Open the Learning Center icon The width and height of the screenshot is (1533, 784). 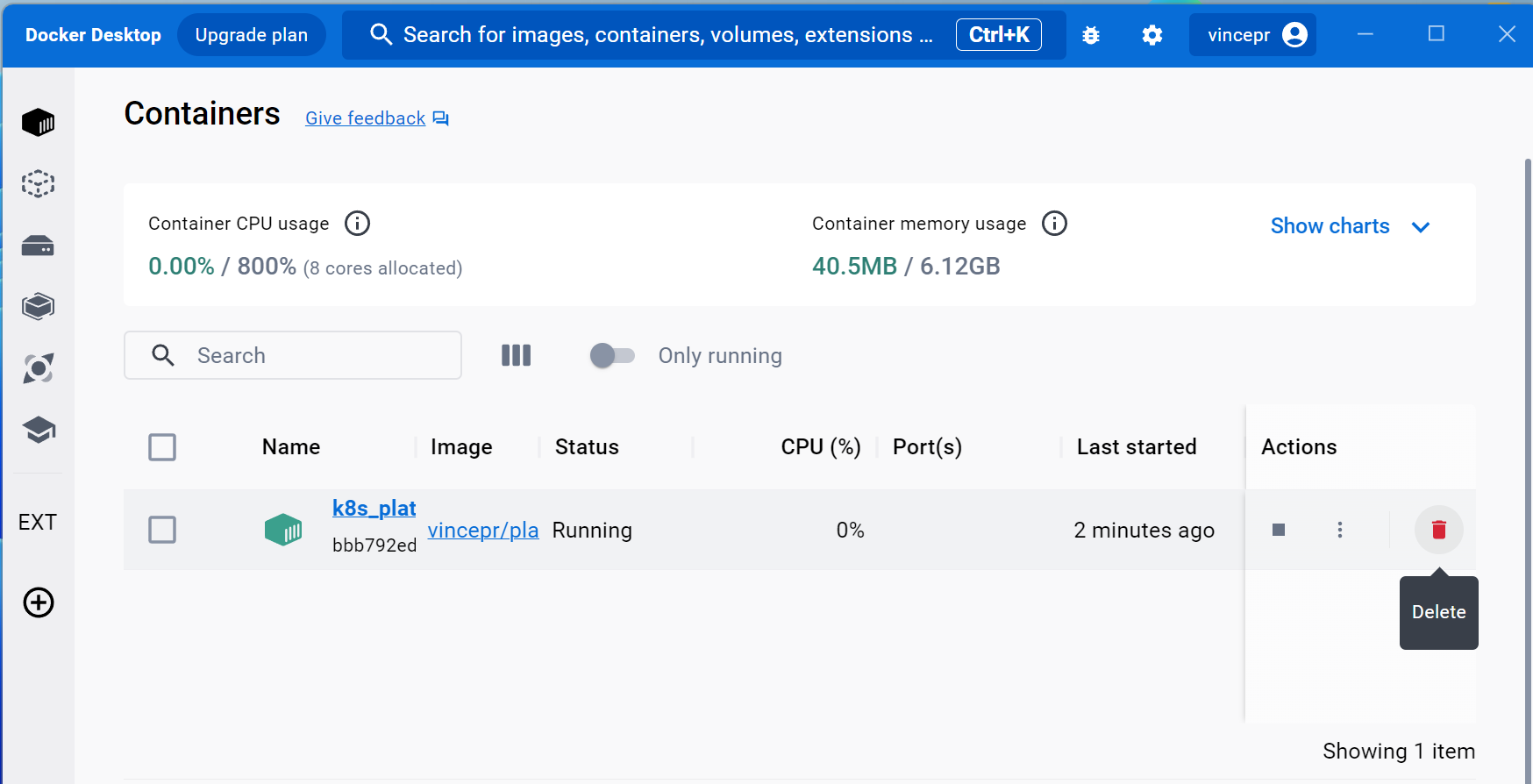[x=38, y=430]
